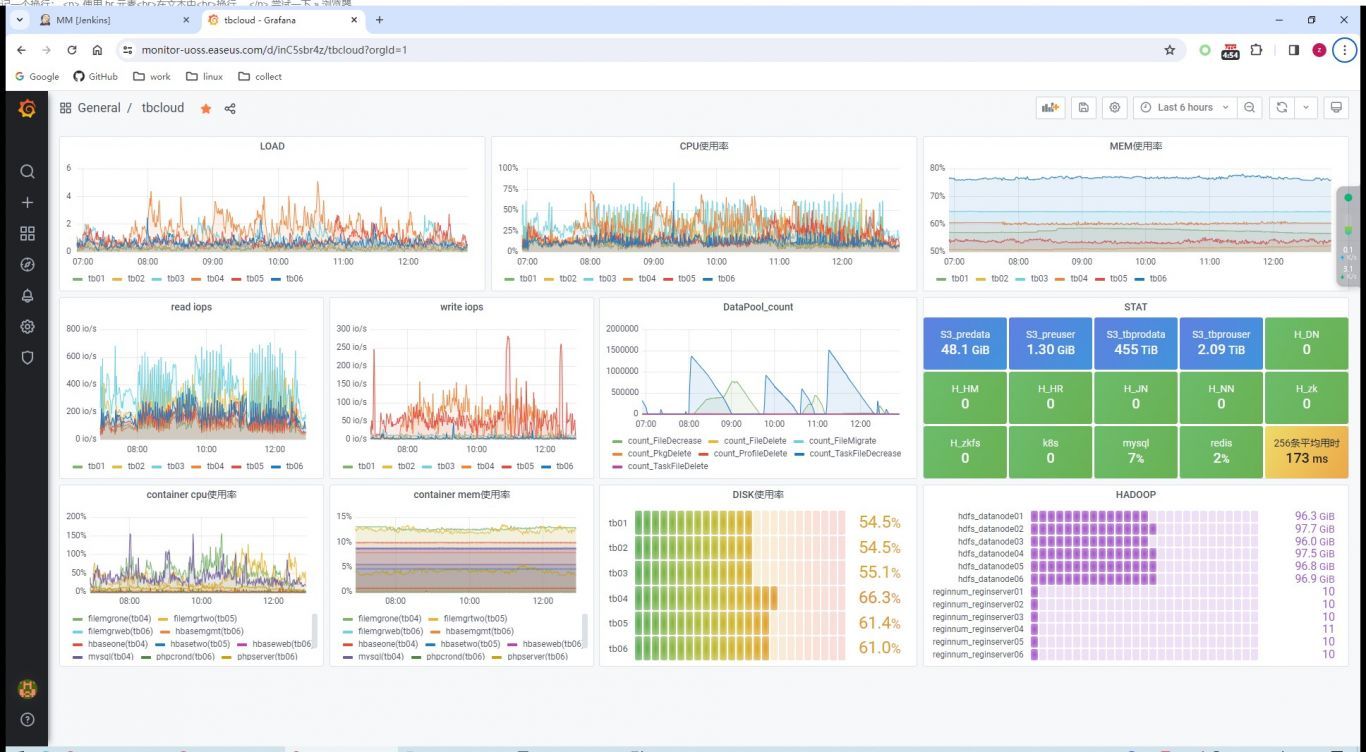The image size is (1366, 752).
Task: Click the 256条平均用时 173 ms tile
Action: (x=1306, y=451)
